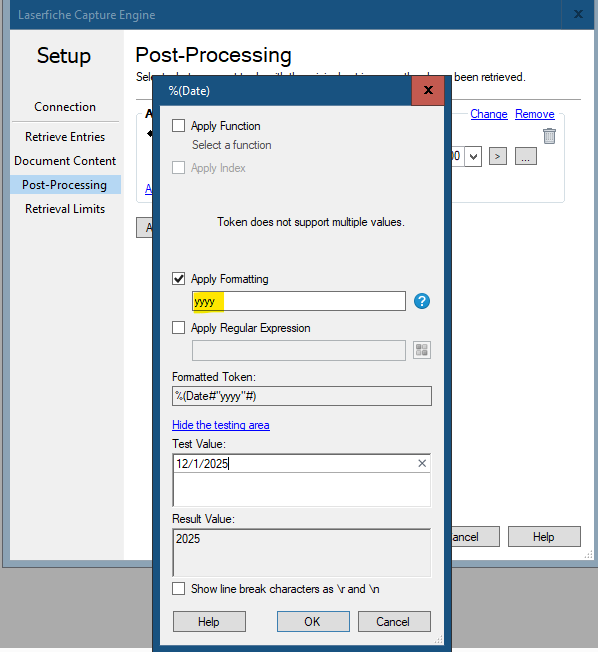
Task: Go to Retrieval Limits setup page
Action: tap(65, 209)
